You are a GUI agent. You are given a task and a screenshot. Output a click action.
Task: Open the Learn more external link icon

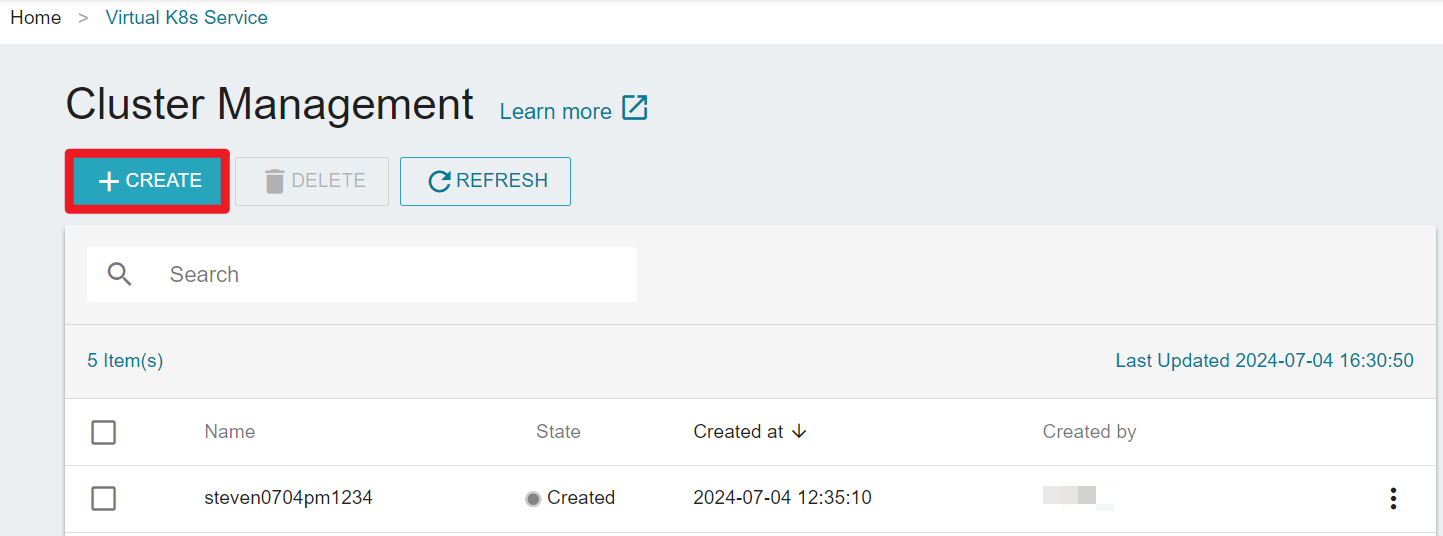[635, 108]
